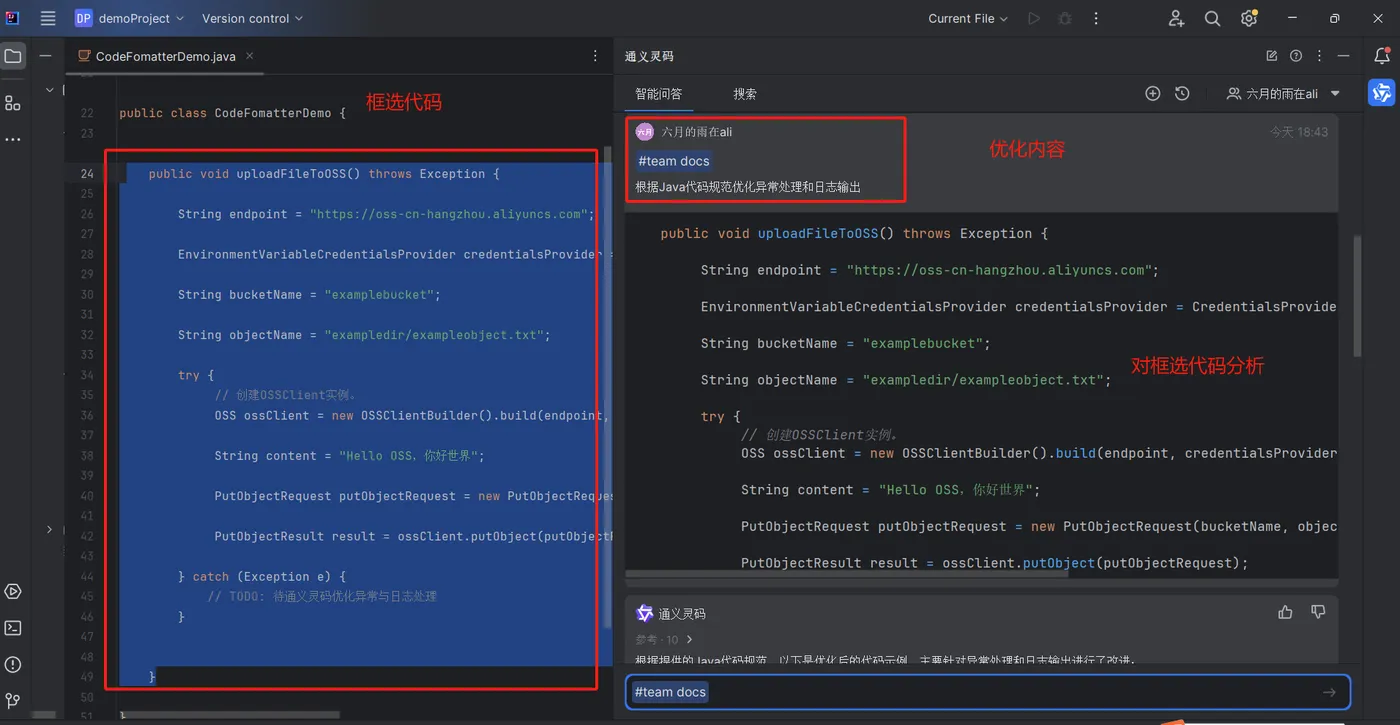Click the CodeFomatterDemo class name on line 22

272,113
